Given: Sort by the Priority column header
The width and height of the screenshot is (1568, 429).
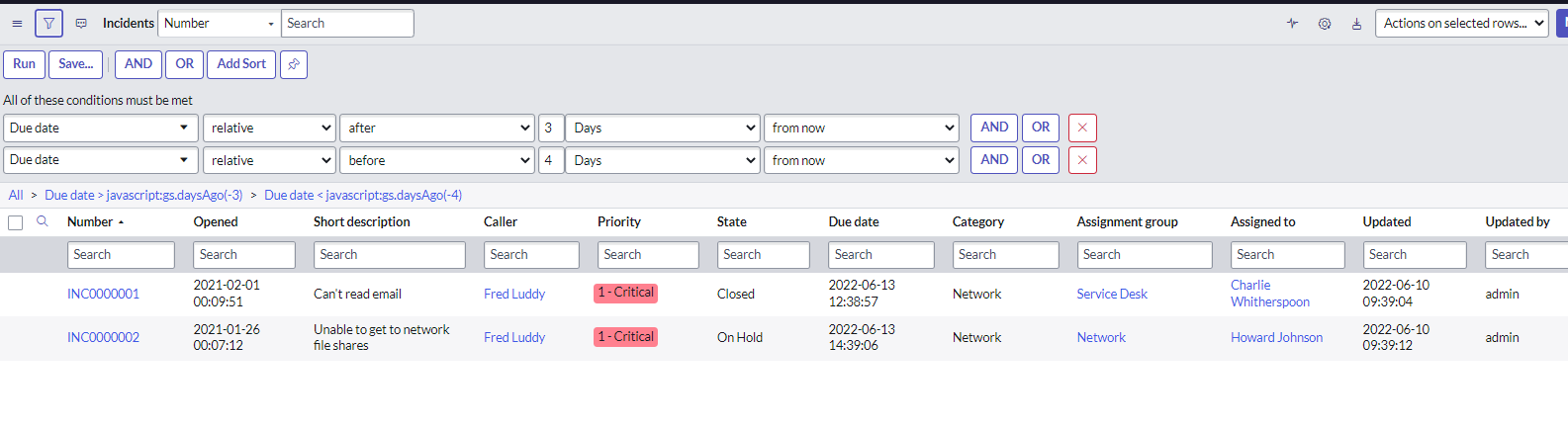Looking at the screenshot, I should point(619,221).
